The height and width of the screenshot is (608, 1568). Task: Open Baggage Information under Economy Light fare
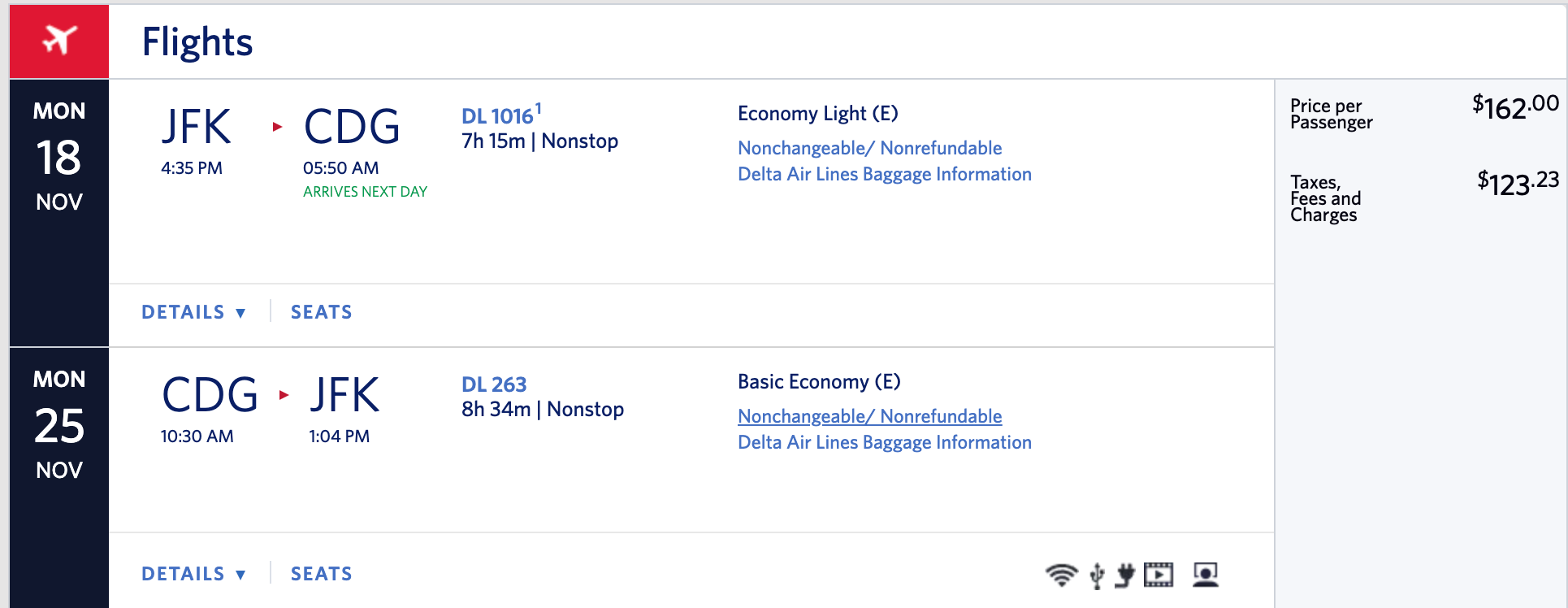pyautogui.click(x=884, y=174)
